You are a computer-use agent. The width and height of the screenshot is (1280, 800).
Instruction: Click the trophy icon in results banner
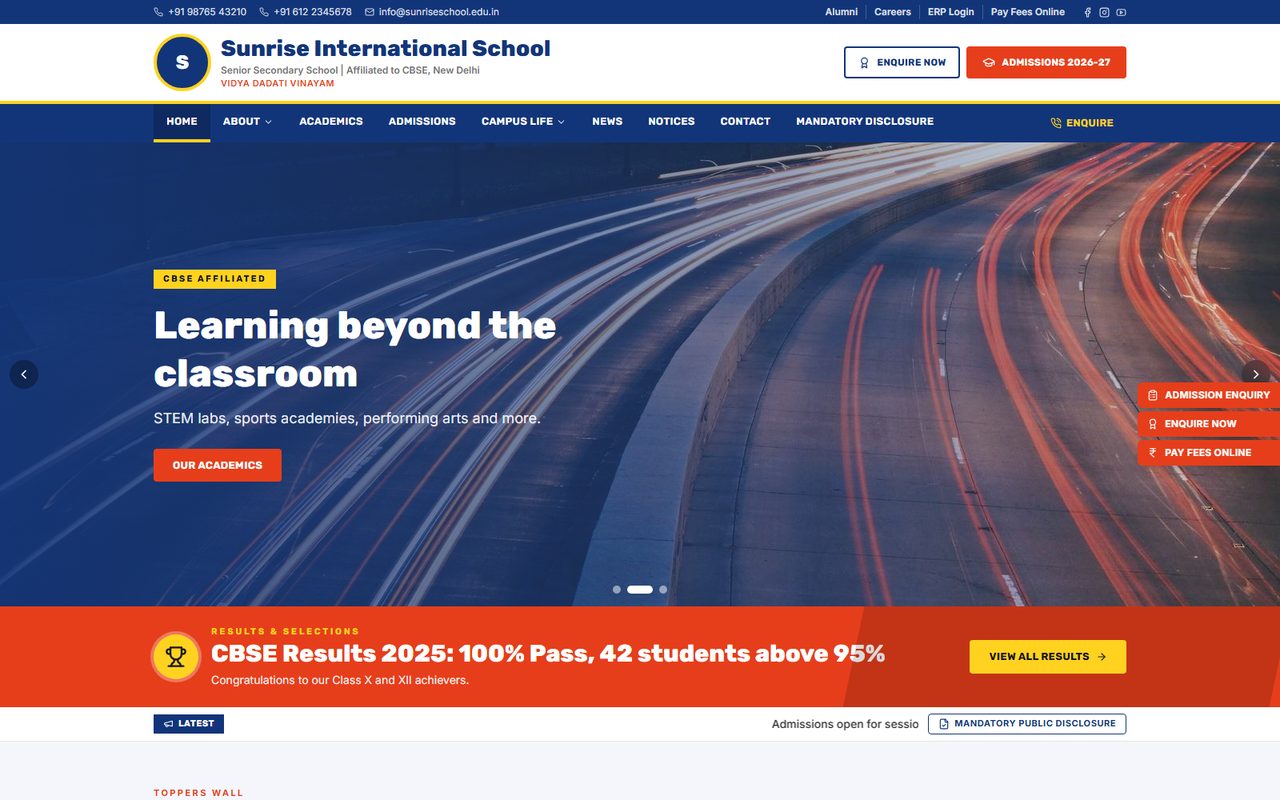coord(176,657)
